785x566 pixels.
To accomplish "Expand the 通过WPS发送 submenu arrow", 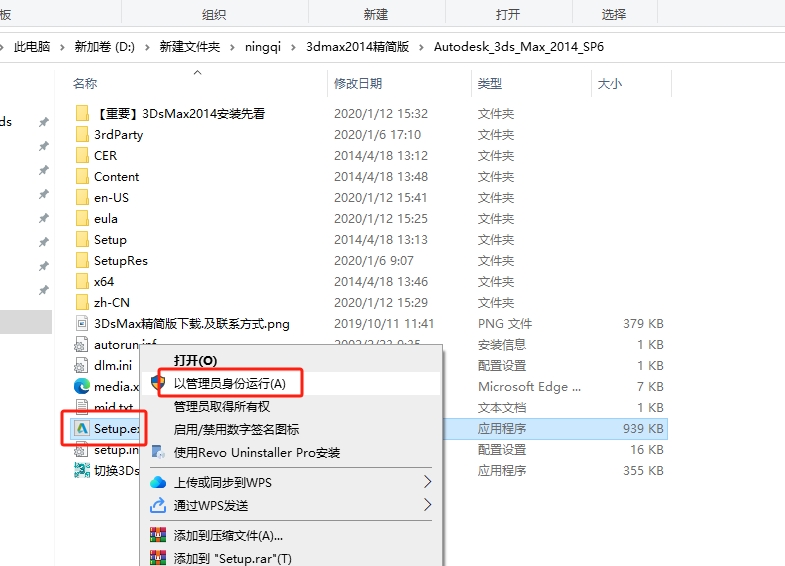I will pyautogui.click(x=428, y=504).
